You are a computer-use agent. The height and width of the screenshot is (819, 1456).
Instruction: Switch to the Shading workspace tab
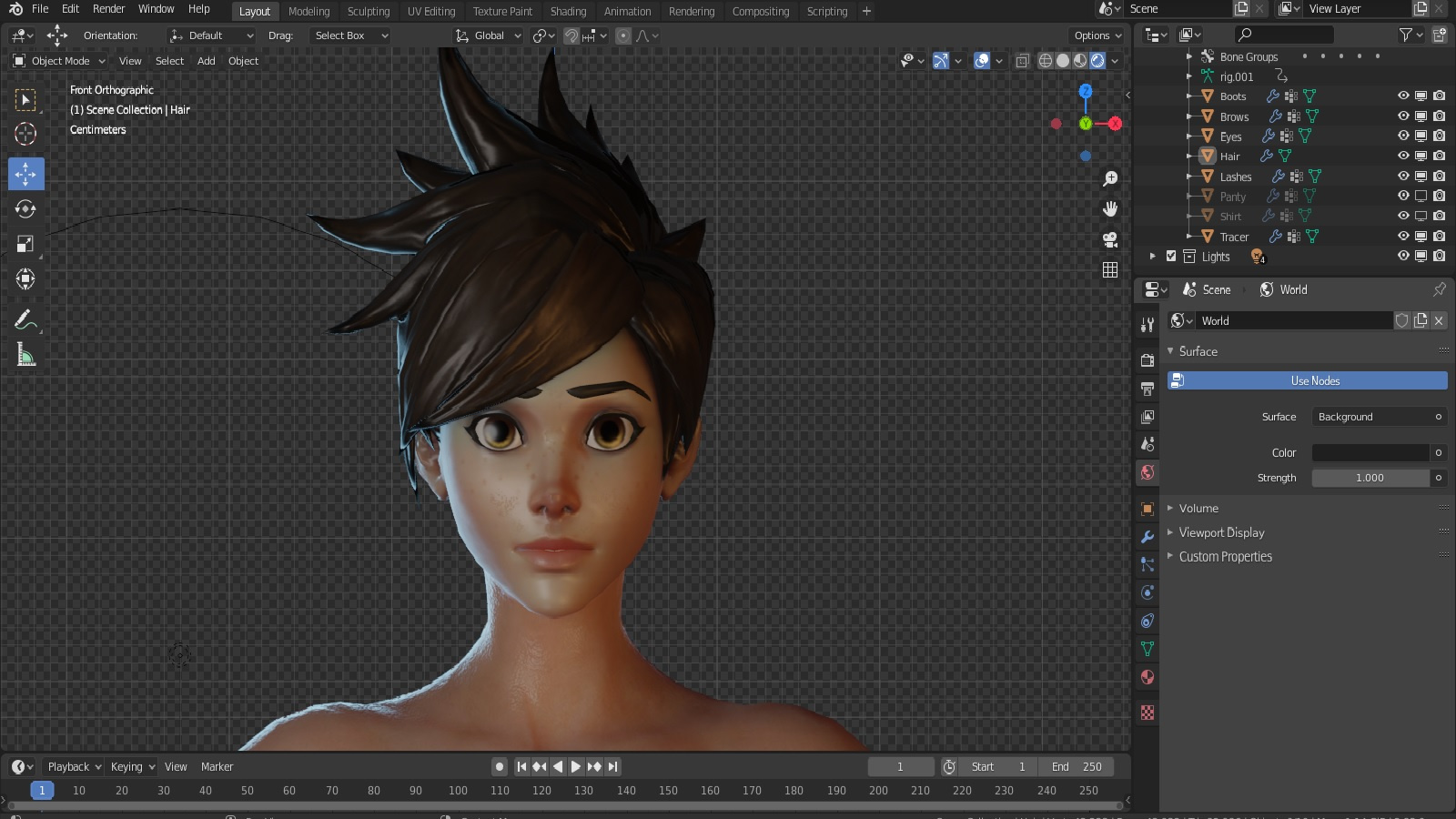[568, 12]
